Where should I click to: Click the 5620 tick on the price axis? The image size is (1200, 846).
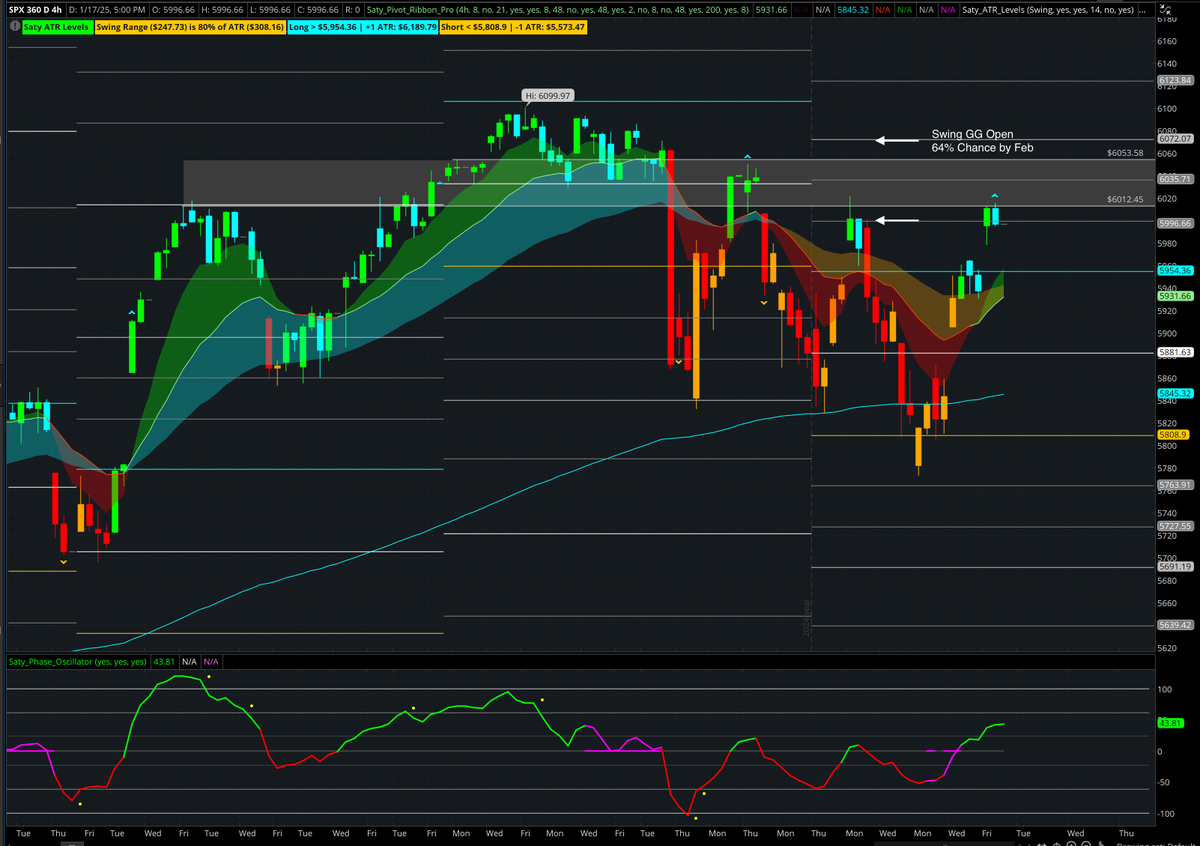point(1166,648)
